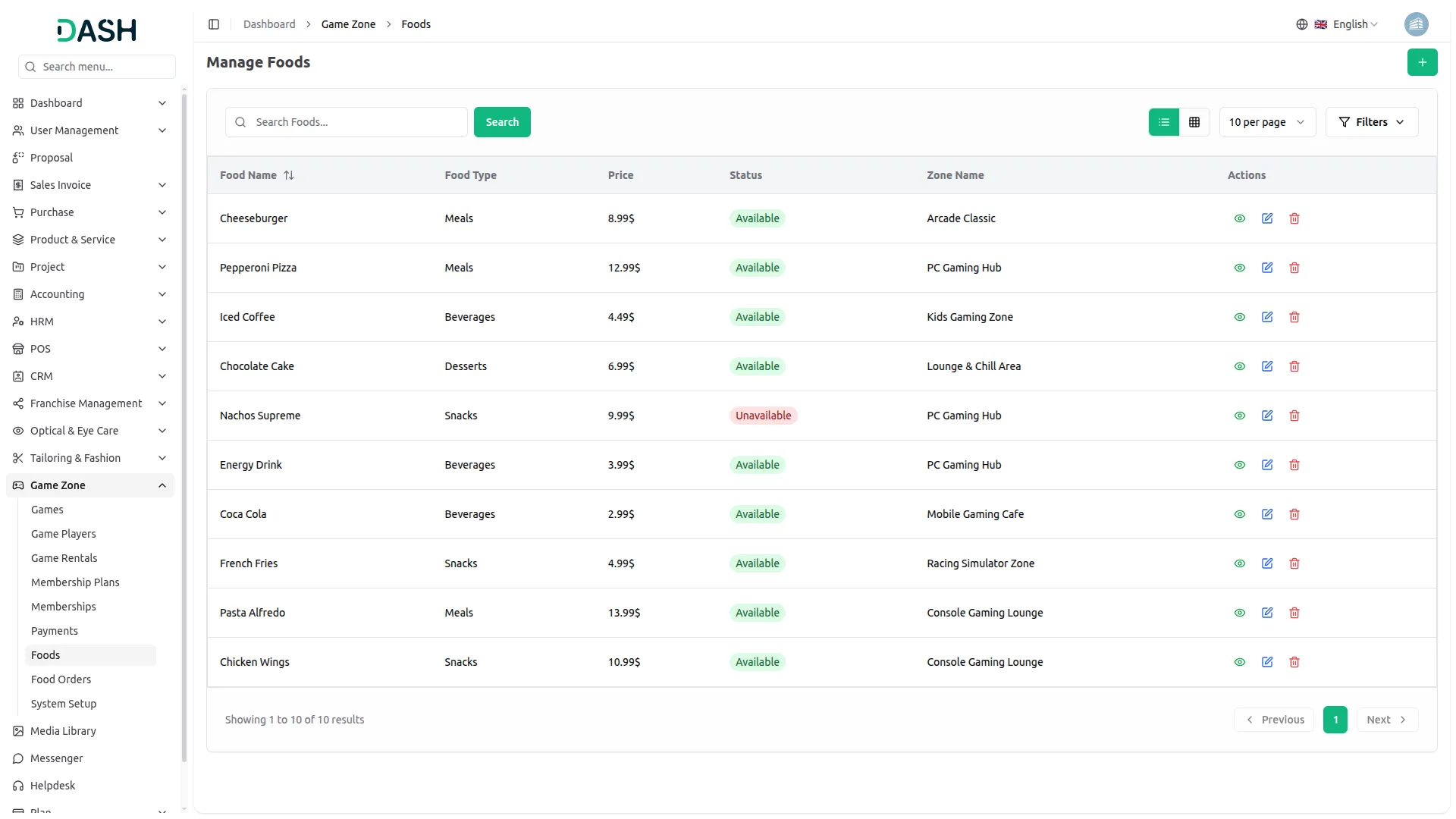The image size is (1456, 819).
Task: Click the Next pagination button
Action: tap(1386, 720)
